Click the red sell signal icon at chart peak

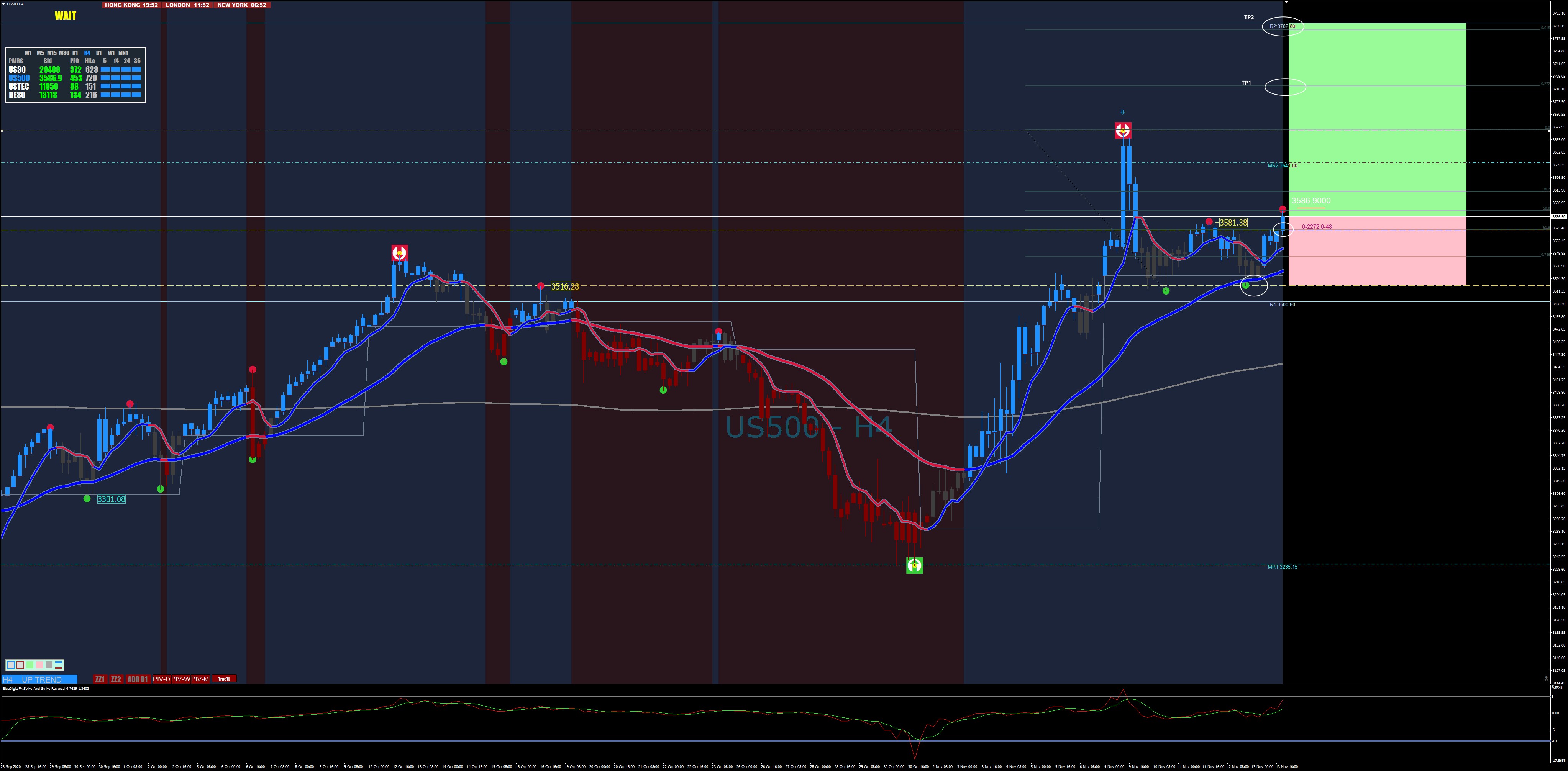pos(1122,130)
